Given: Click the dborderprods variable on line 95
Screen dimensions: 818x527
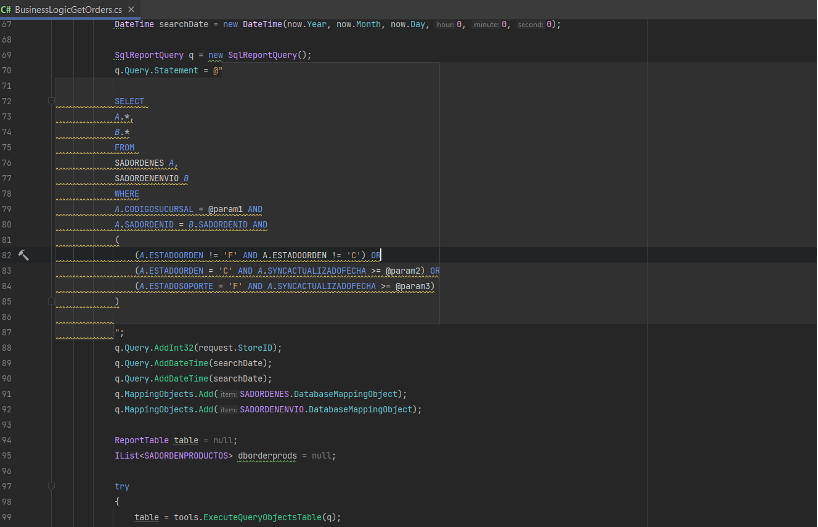Looking at the screenshot, I should [x=266, y=455].
